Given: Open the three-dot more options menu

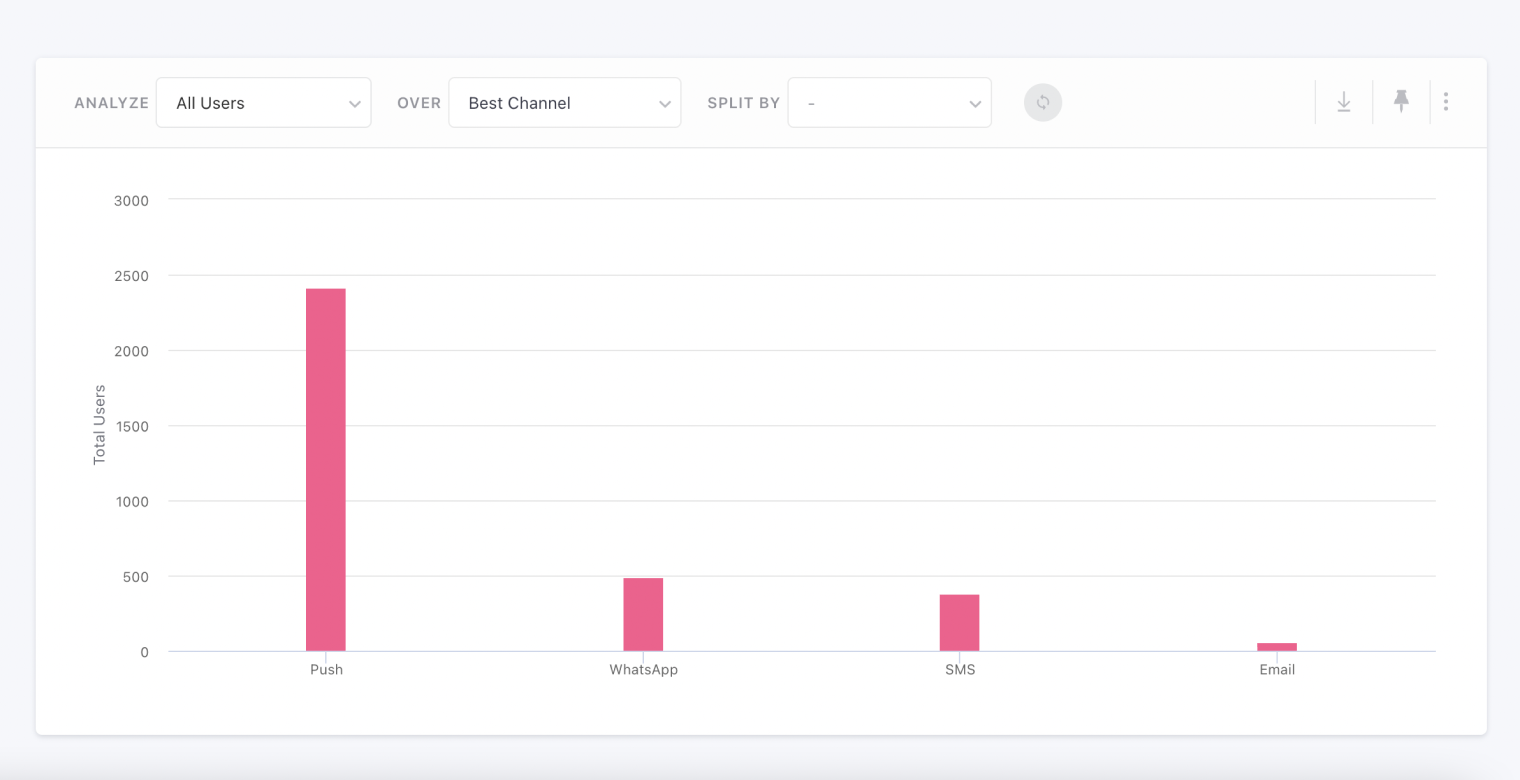Looking at the screenshot, I should click(x=1446, y=102).
